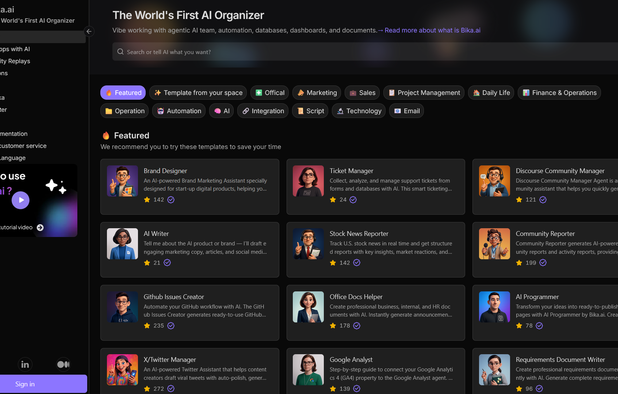
Task: Click the tutorial video arrow icon
Action: pos(40,227)
